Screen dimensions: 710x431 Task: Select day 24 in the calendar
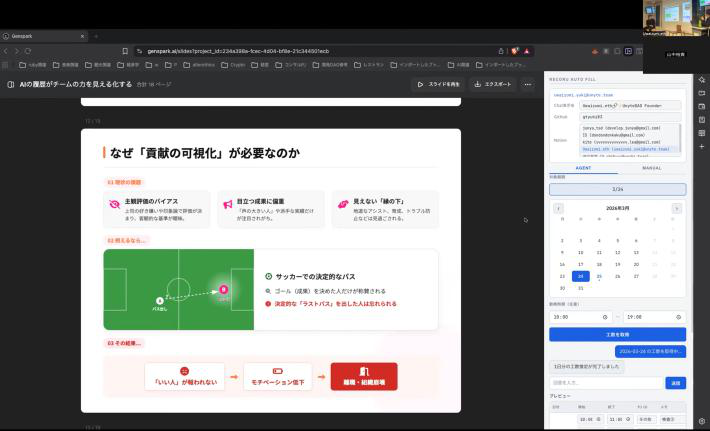point(580,276)
